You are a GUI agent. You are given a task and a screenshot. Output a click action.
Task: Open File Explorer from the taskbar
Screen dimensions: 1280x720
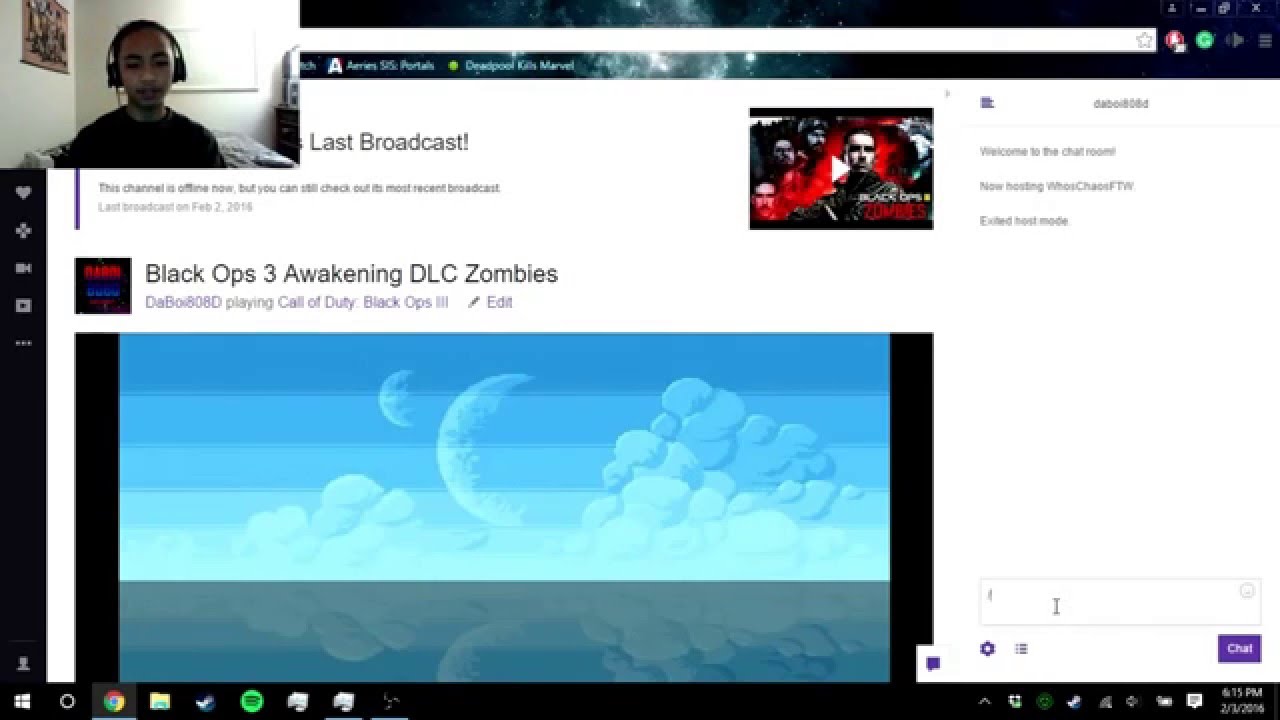160,701
